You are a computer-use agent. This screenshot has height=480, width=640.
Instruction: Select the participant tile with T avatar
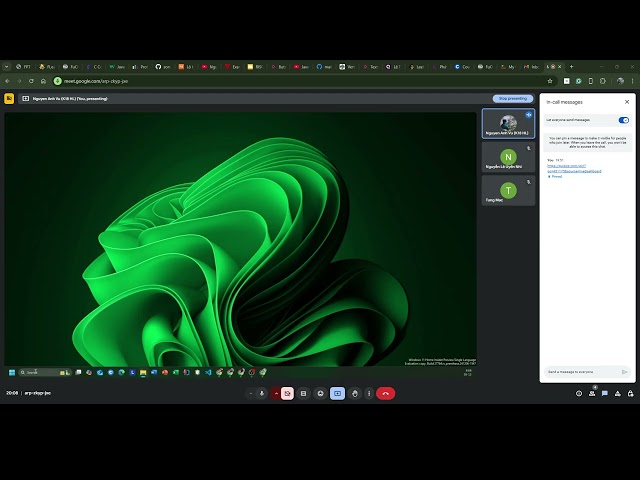pos(508,191)
